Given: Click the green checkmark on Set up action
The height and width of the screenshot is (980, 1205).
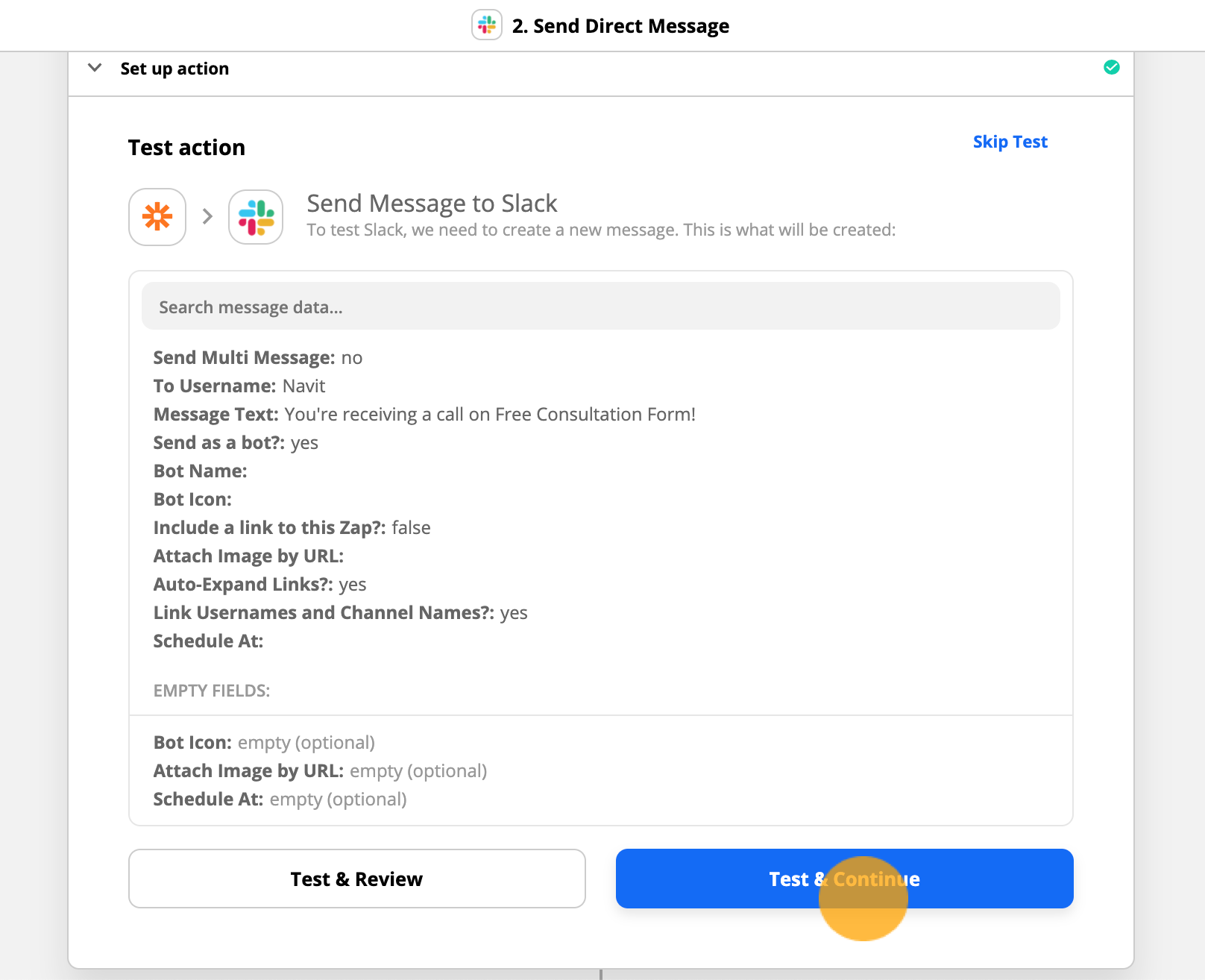Looking at the screenshot, I should [1111, 68].
